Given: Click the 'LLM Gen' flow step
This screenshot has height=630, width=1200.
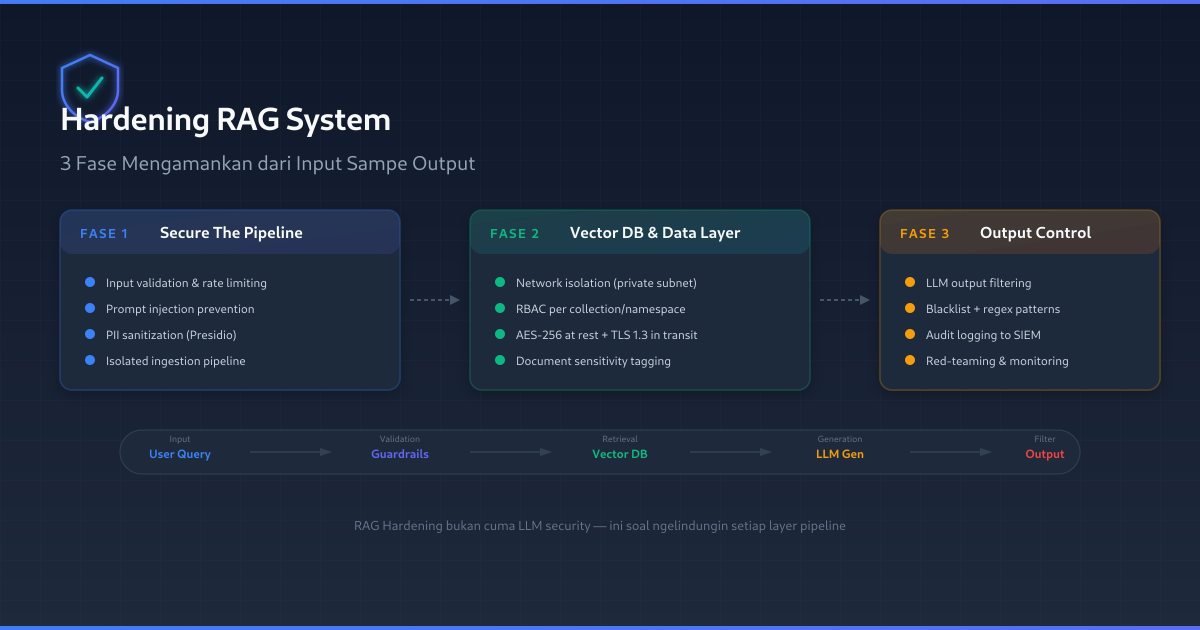Looking at the screenshot, I should click(x=840, y=454).
